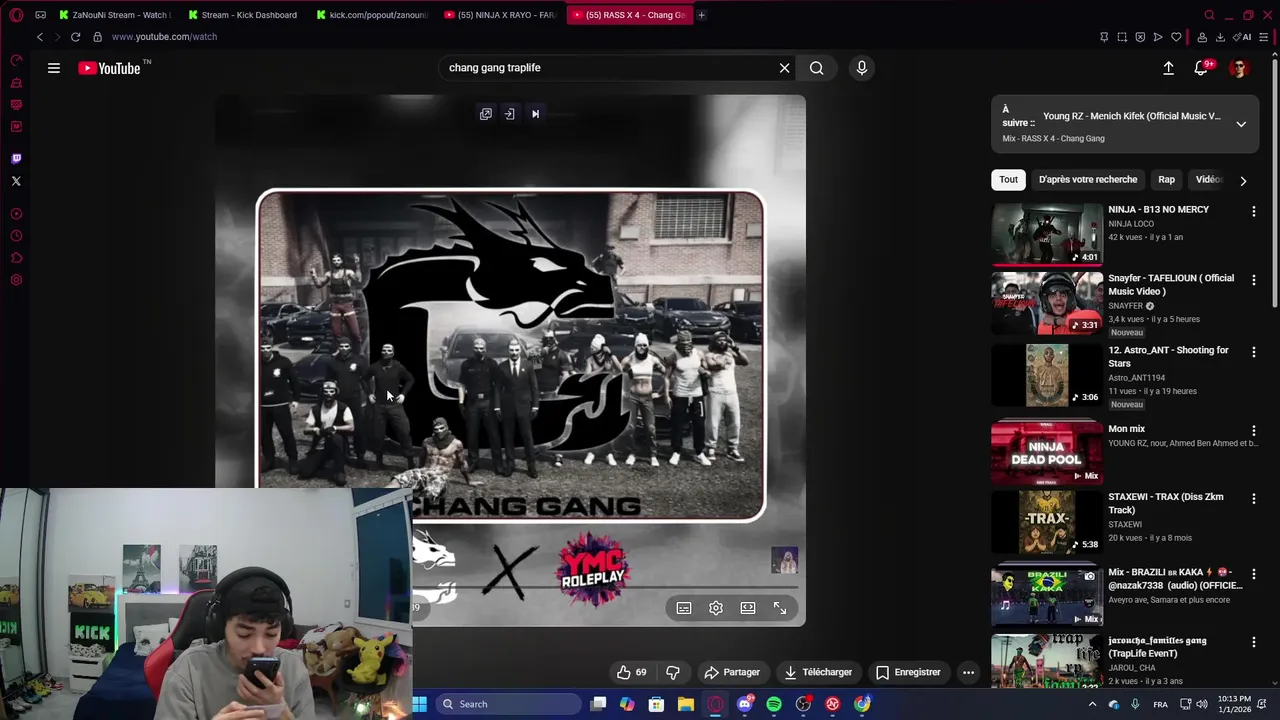Open File Explorer from taskbar
Image resolution: width=1280 pixels, height=720 pixels.
[x=686, y=704]
